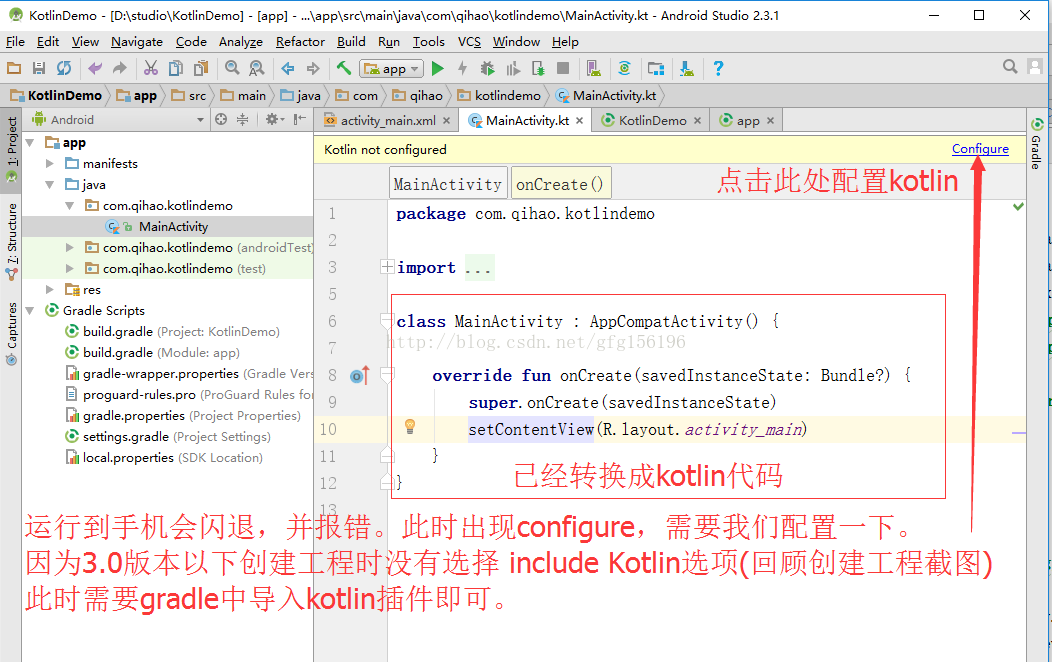Toggle the Gradle tool window on right
The image size is (1052, 662).
click(x=1037, y=144)
